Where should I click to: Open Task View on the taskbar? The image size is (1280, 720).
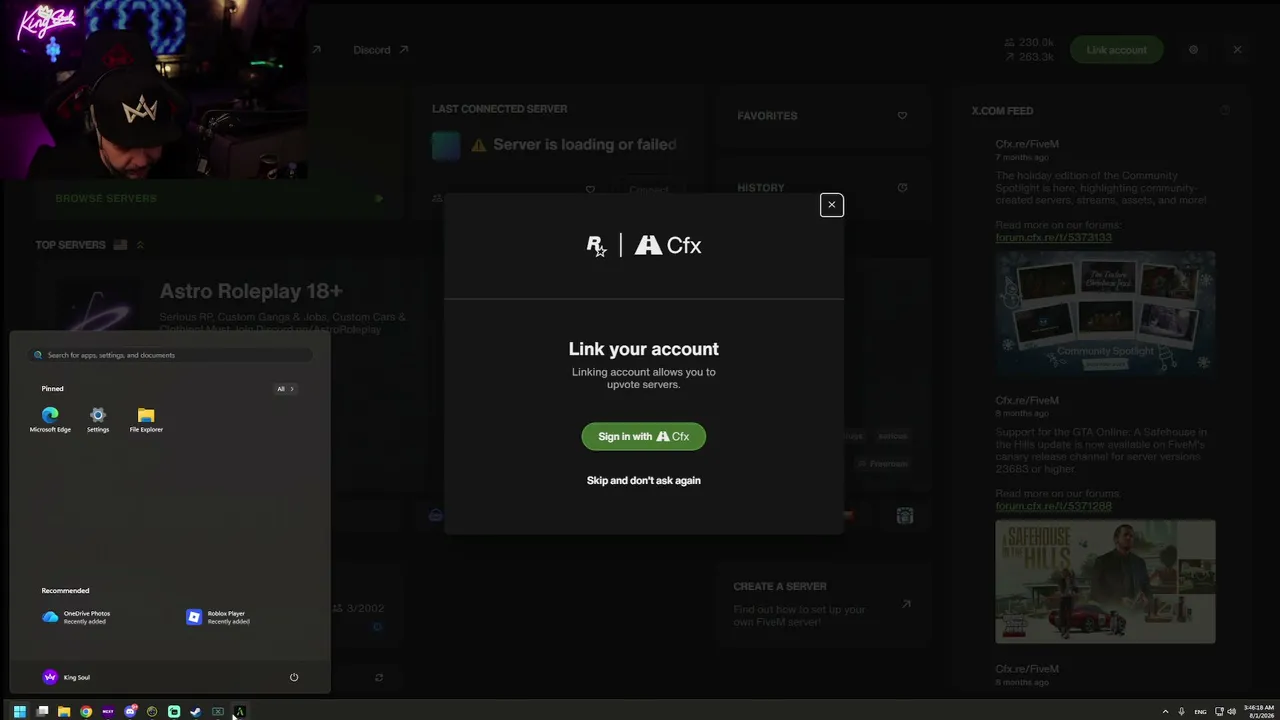(x=42, y=712)
